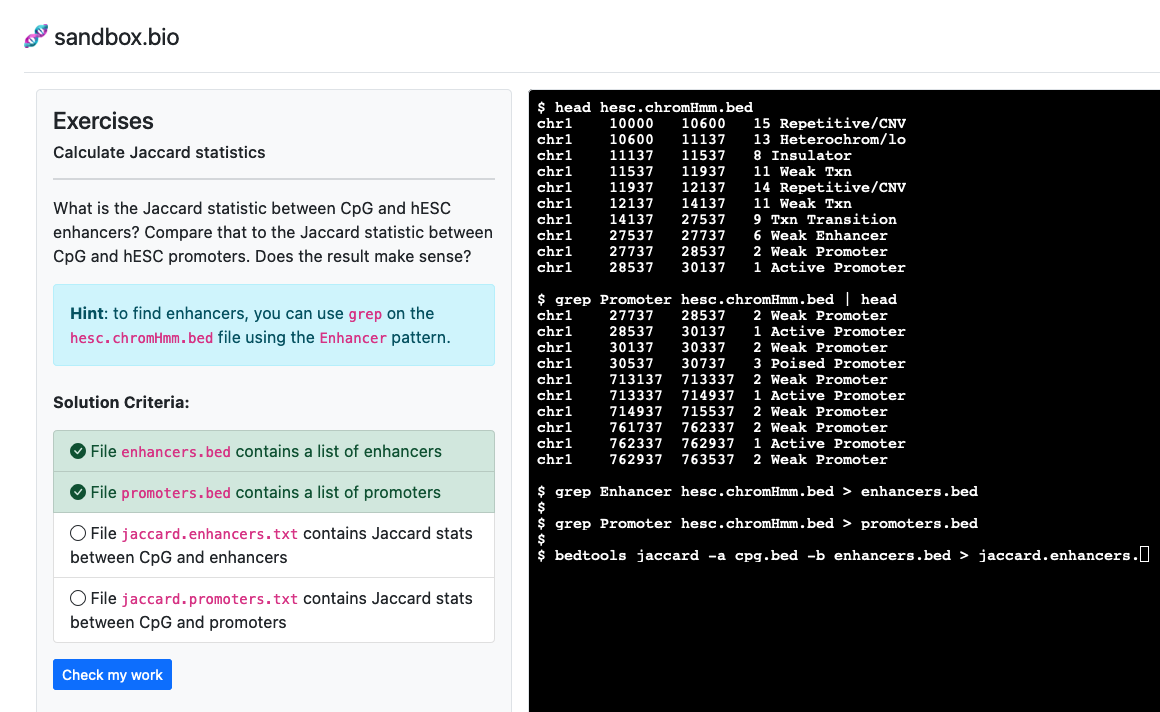1160x712 pixels.
Task: Click hesc.chromHmm.bed filename in the hint box
Action: pos(141,339)
